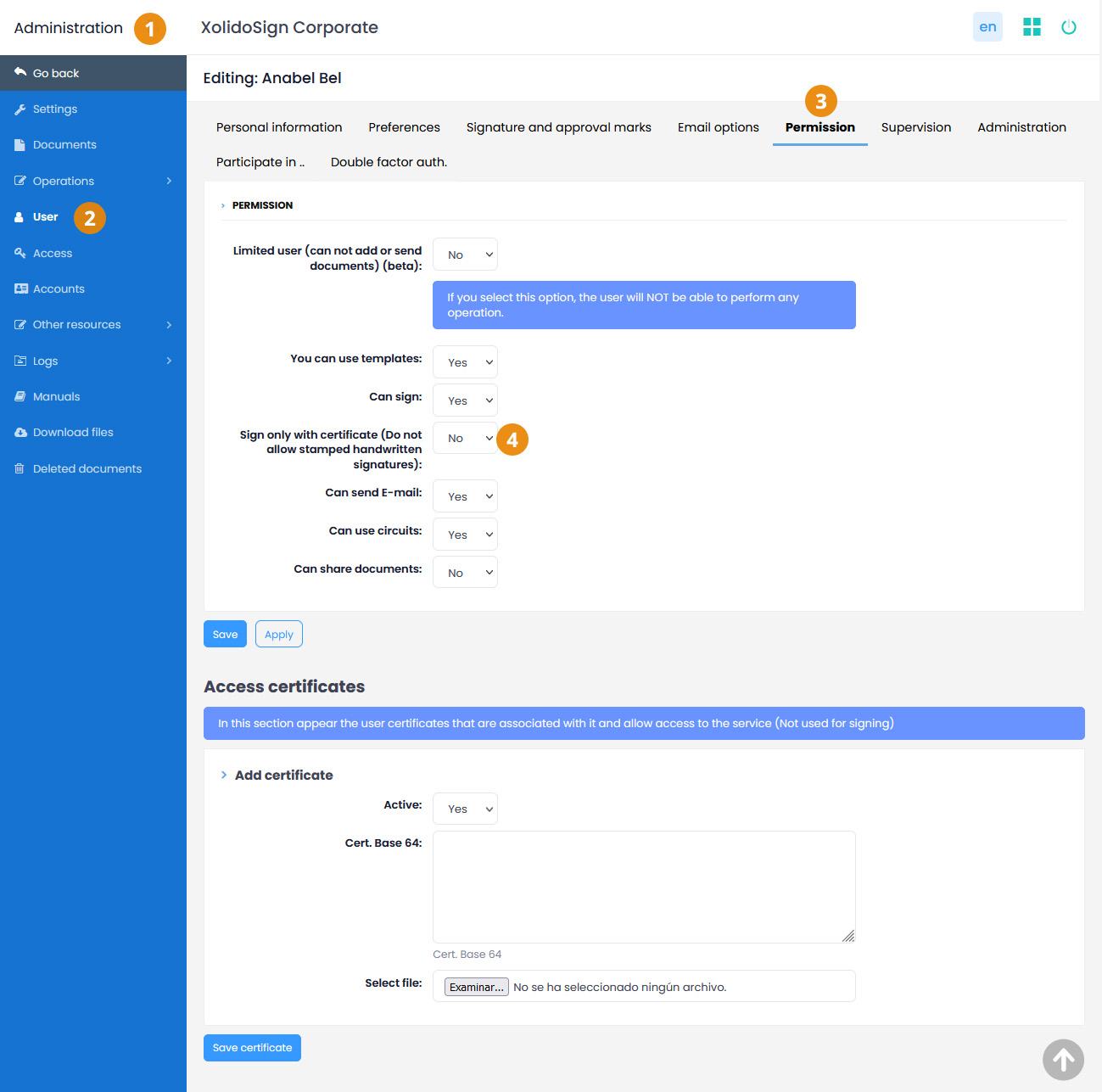Click the Go back arrow icon
1102x1092 pixels.
(x=20, y=72)
